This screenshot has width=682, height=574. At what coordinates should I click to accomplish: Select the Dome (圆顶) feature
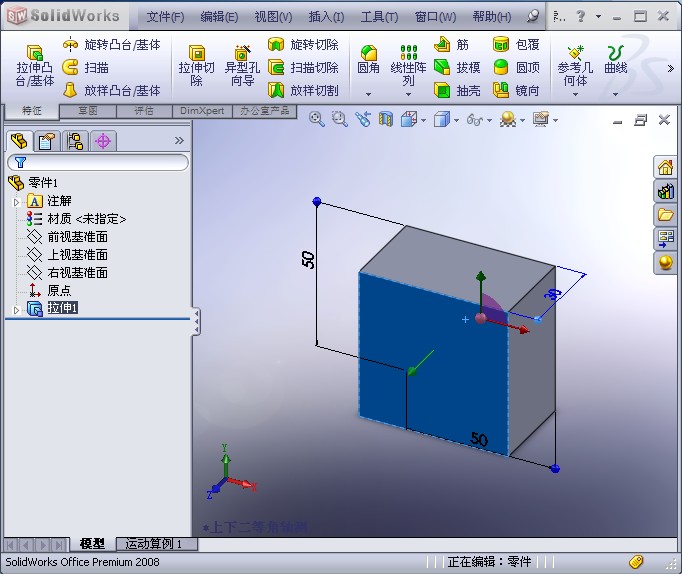(x=516, y=67)
